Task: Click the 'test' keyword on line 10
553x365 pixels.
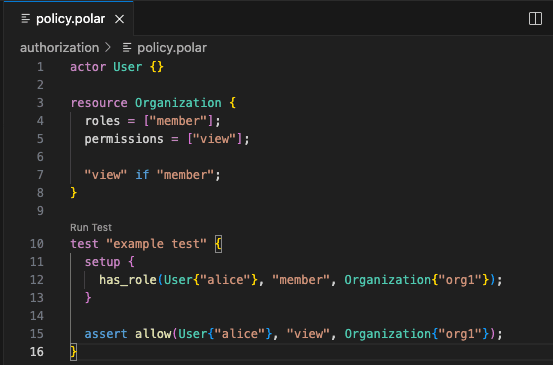Action: coord(85,244)
